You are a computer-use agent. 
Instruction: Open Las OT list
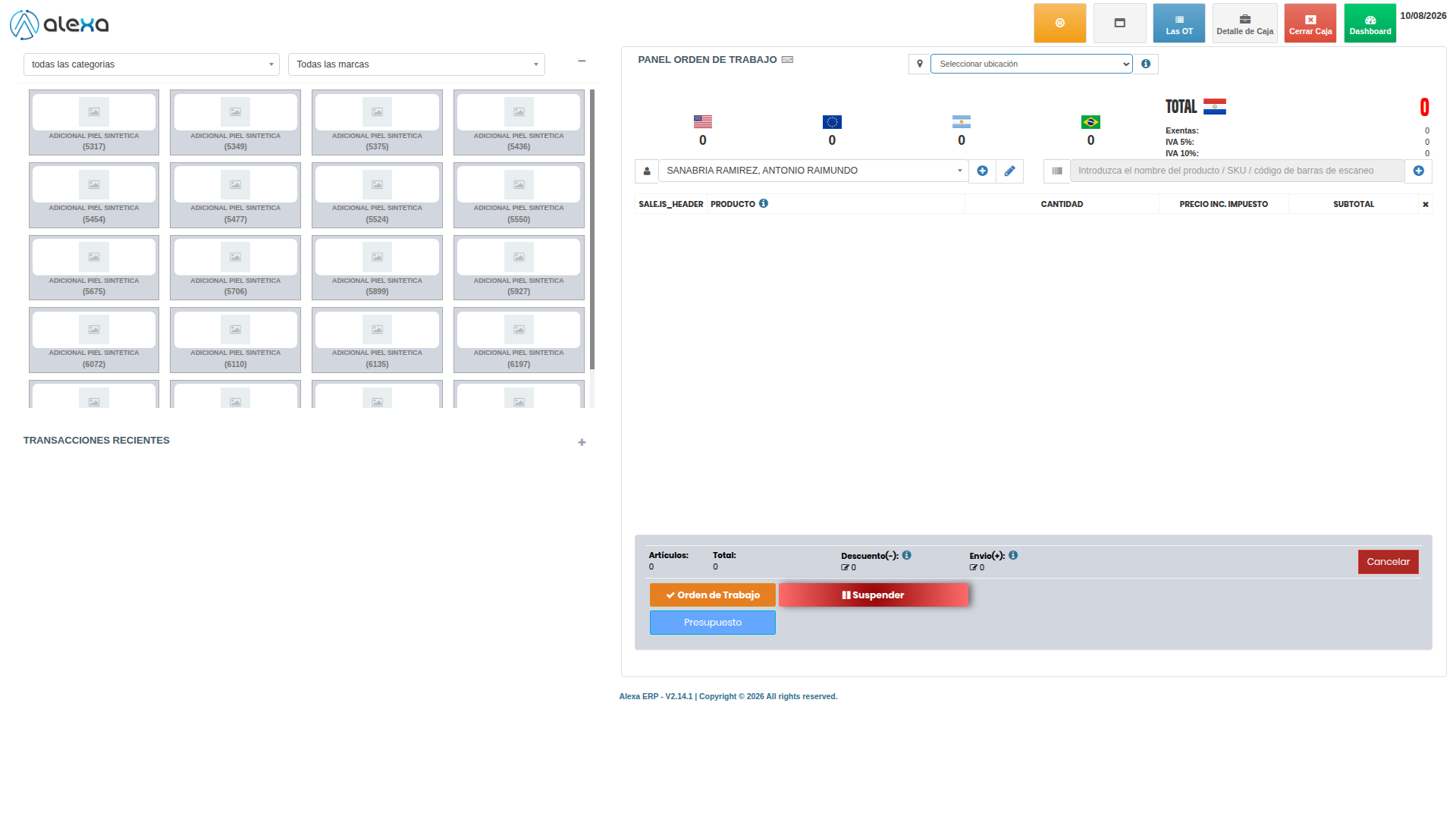1178,23
